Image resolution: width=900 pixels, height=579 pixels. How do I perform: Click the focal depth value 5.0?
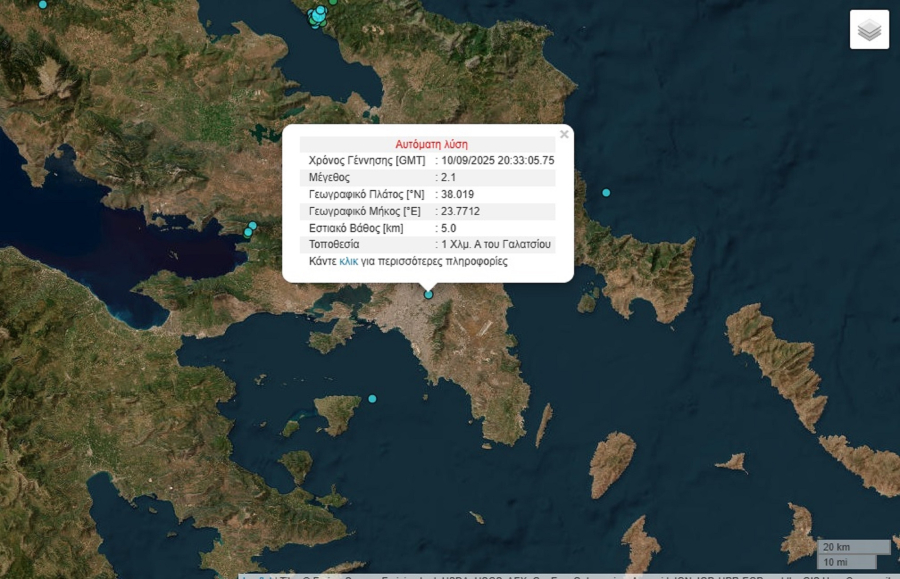coord(448,227)
